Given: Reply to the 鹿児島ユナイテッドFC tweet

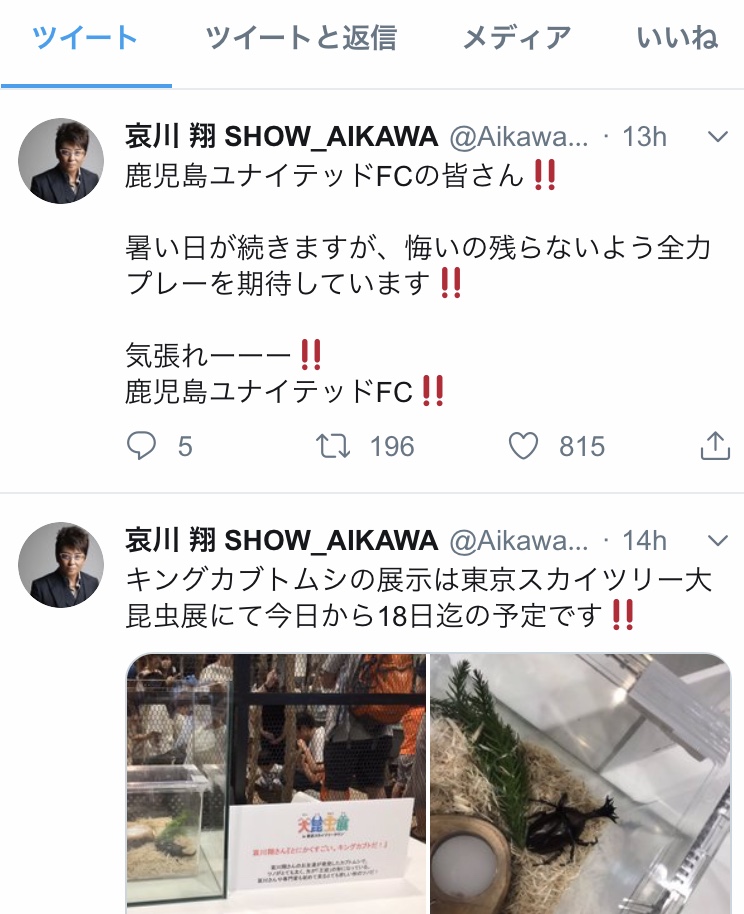Looking at the screenshot, I should coord(142,446).
